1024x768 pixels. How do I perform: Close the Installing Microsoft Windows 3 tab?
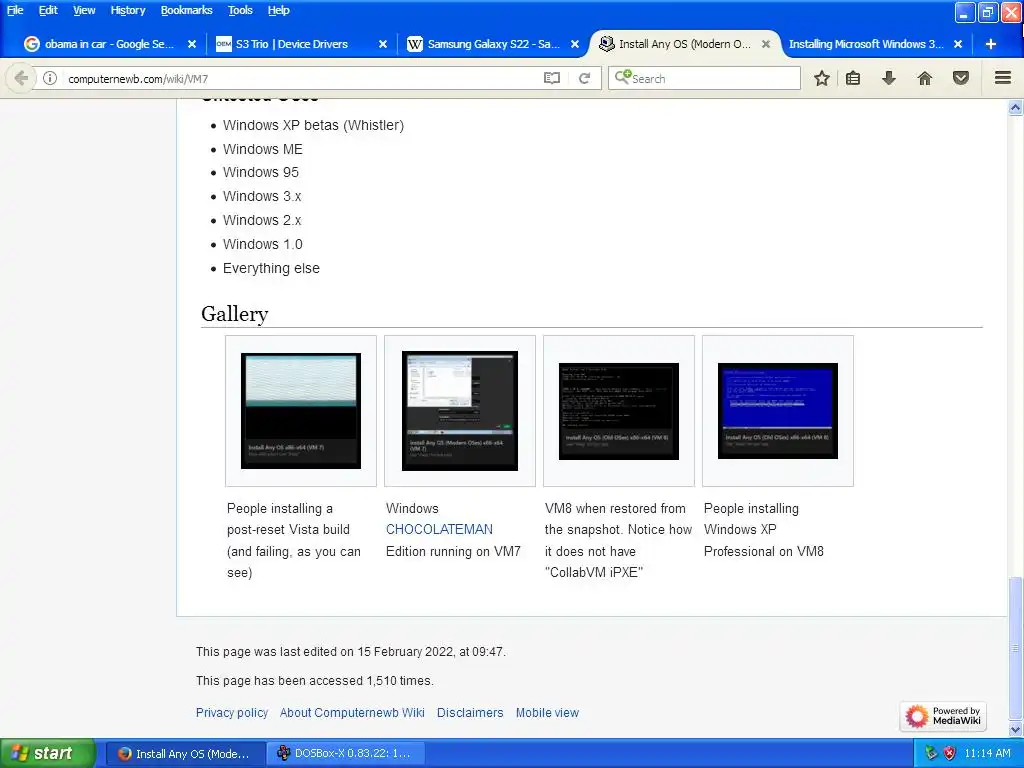(958, 44)
